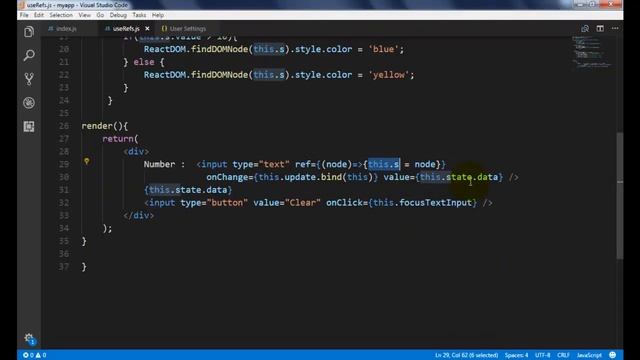Click onChange on line 30
Viewport: 640px width, 360px height.
click(x=227, y=177)
